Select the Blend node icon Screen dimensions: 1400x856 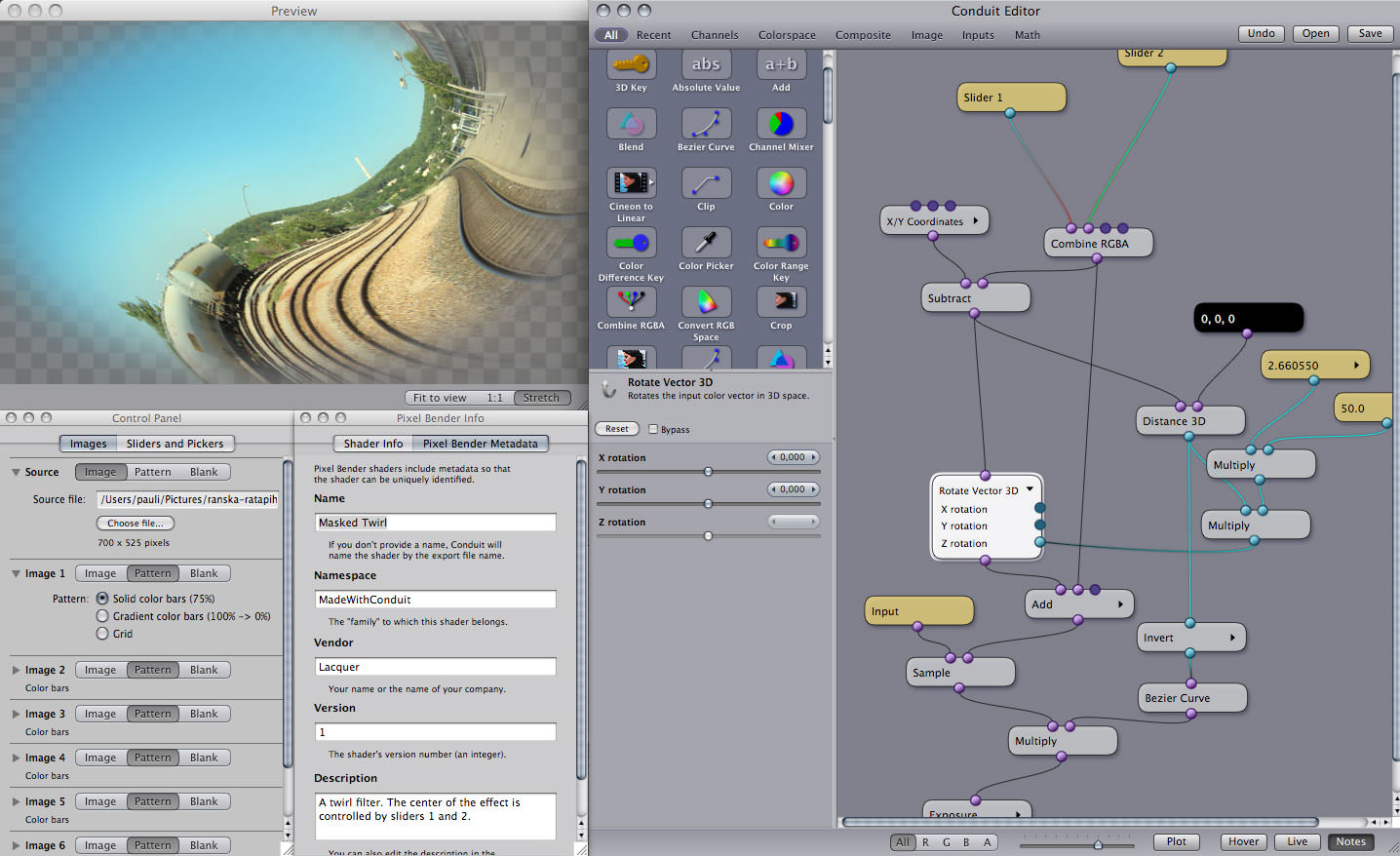(631, 124)
